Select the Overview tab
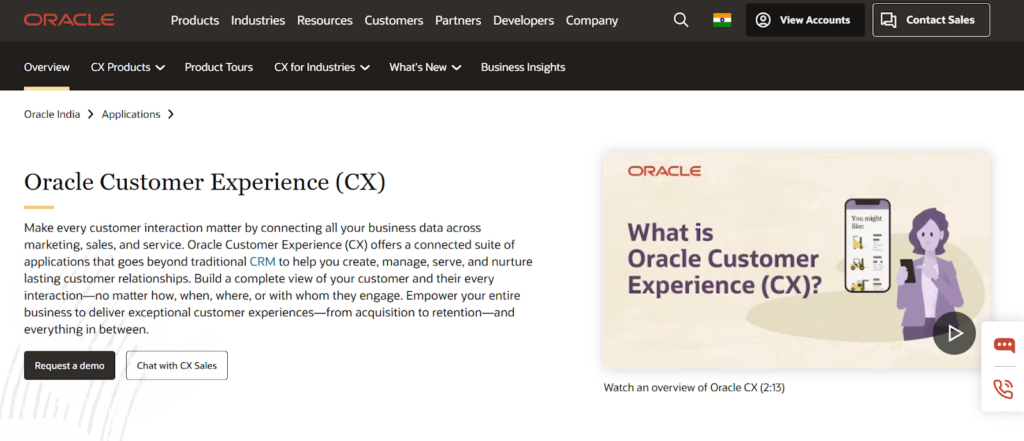This screenshot has width=1024, height=441. 47,67
